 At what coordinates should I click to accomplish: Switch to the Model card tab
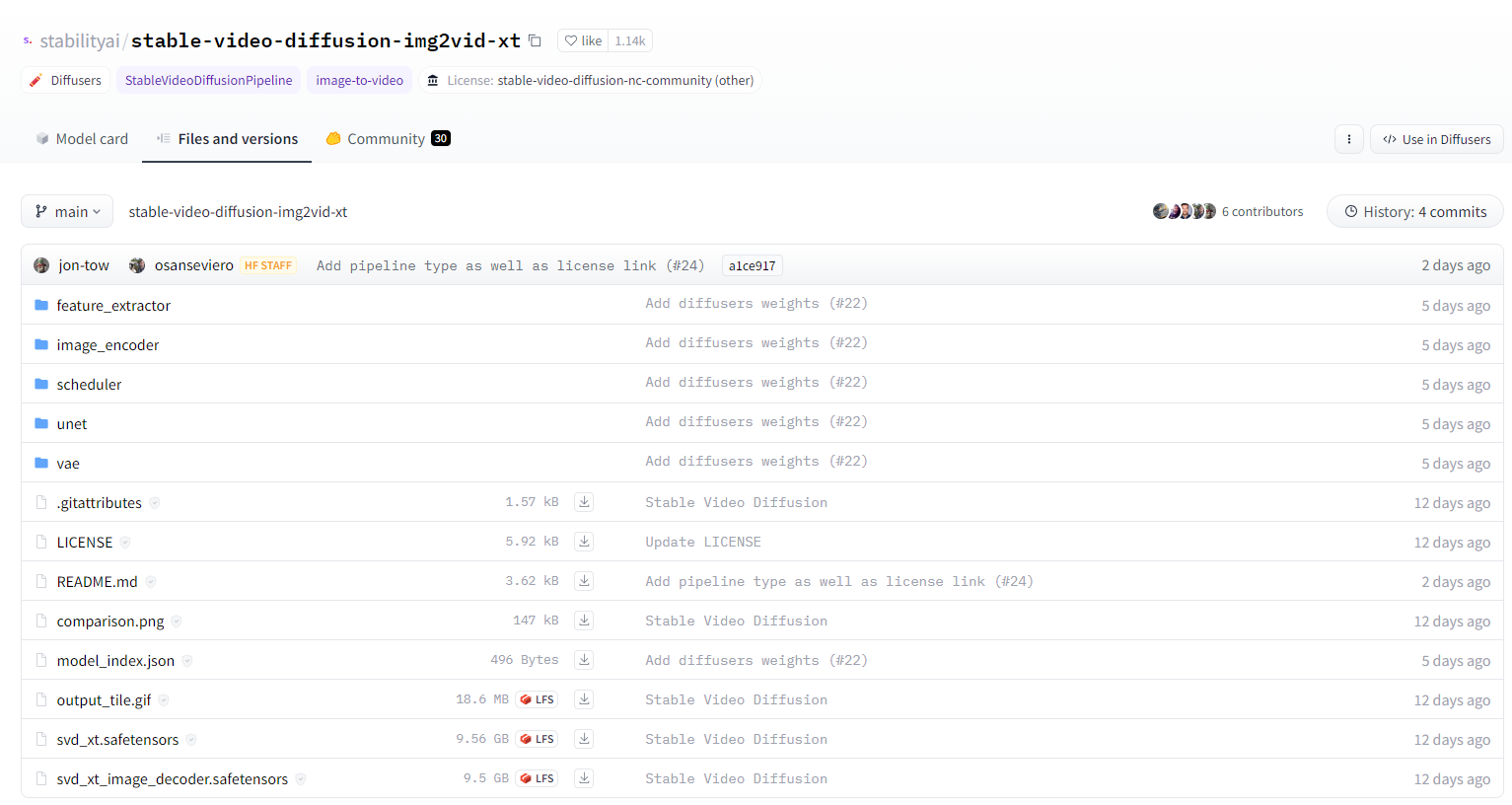coord(82,139)
